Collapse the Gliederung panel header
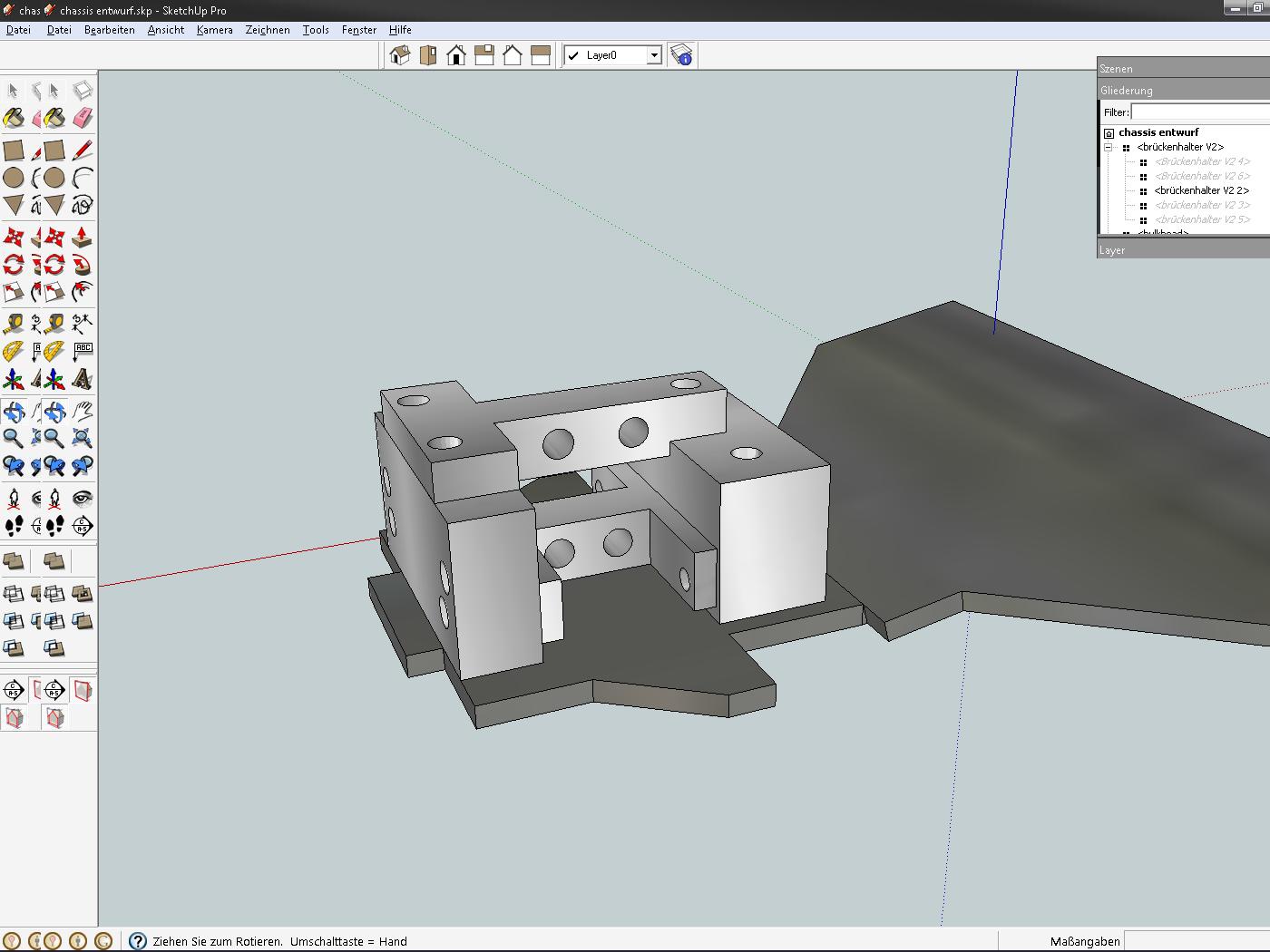This screenshot has width=1270, height=952. [1184, 91]
